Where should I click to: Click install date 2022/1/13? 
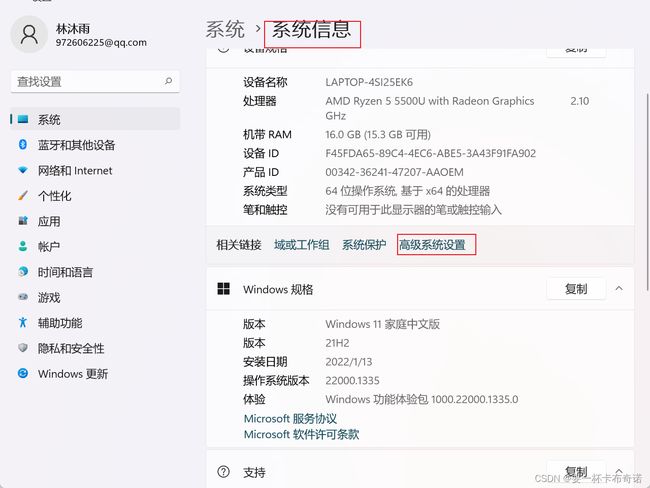tap(349, 362)
